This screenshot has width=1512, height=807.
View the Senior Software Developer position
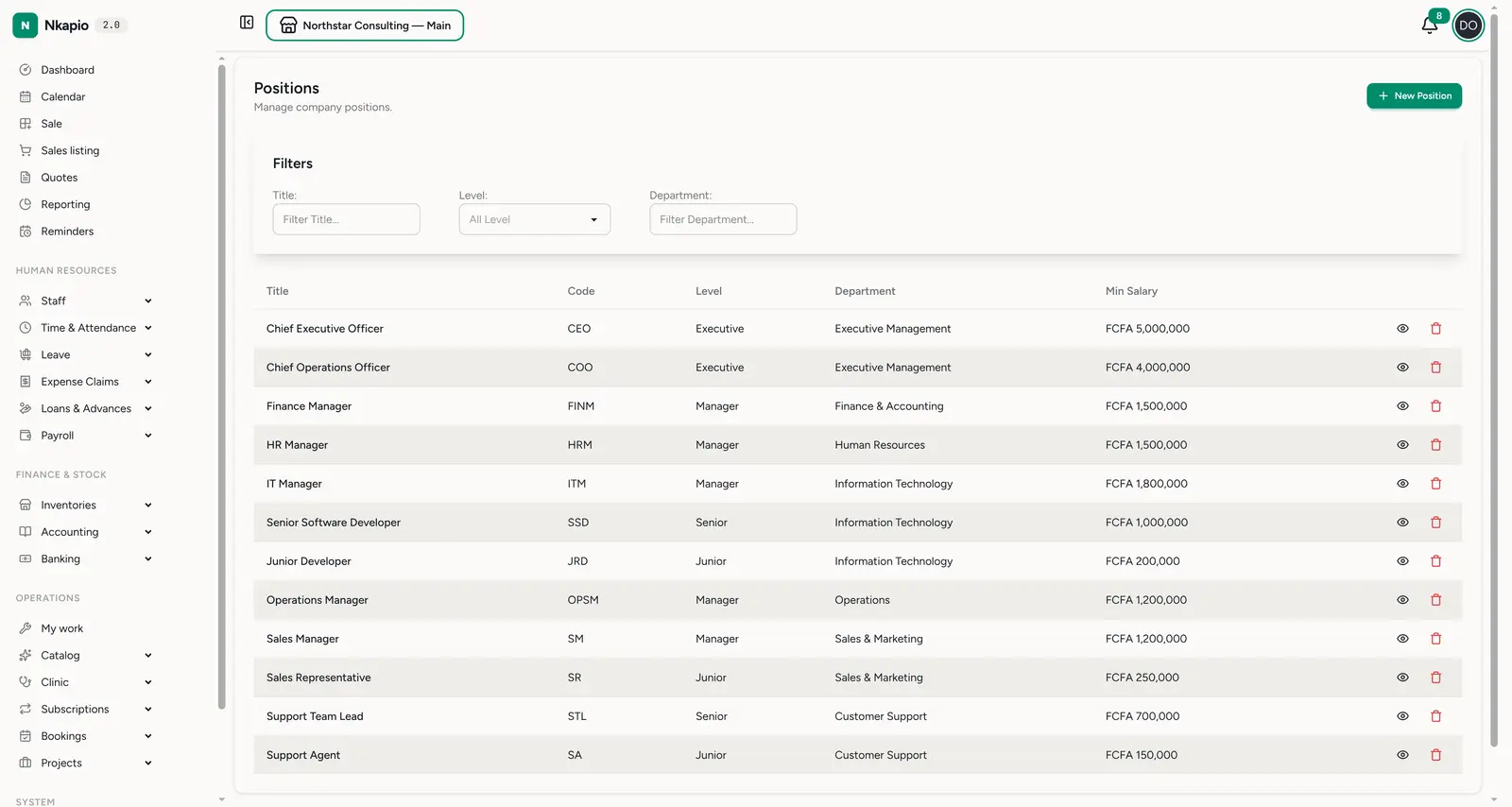(1402, 523)
